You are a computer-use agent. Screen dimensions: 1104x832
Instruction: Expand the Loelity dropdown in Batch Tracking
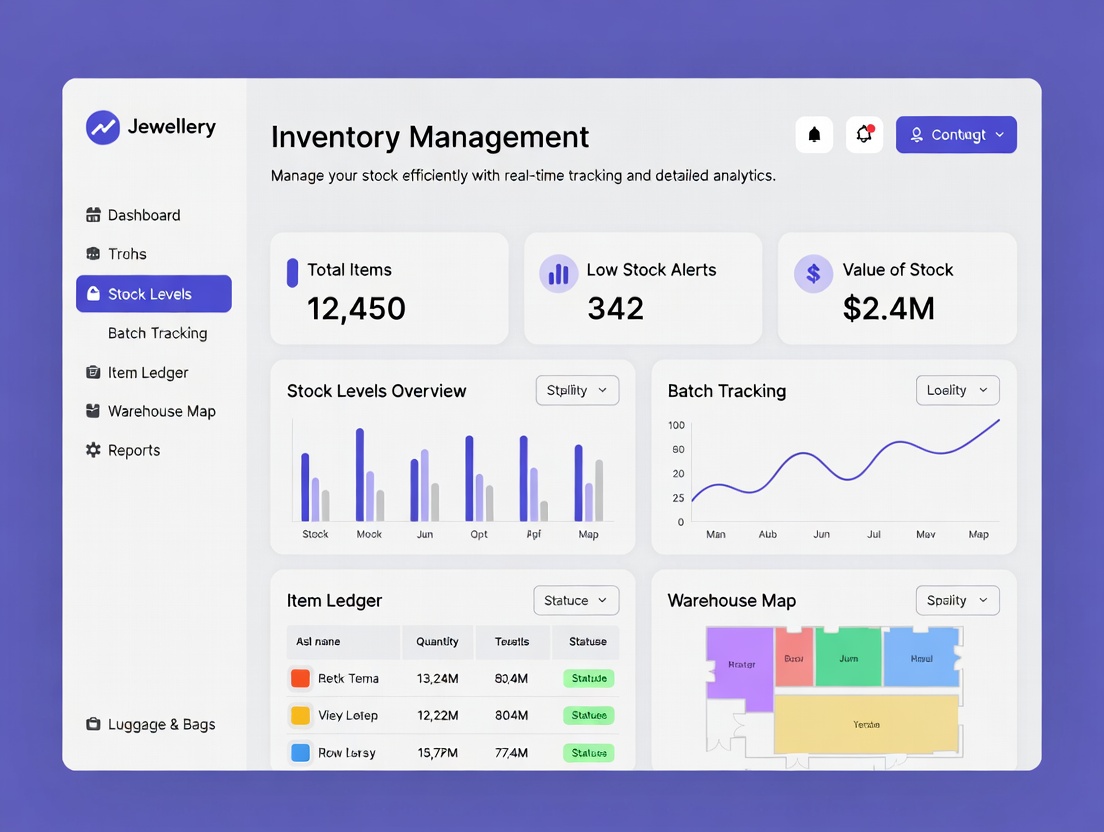(957, 390)
